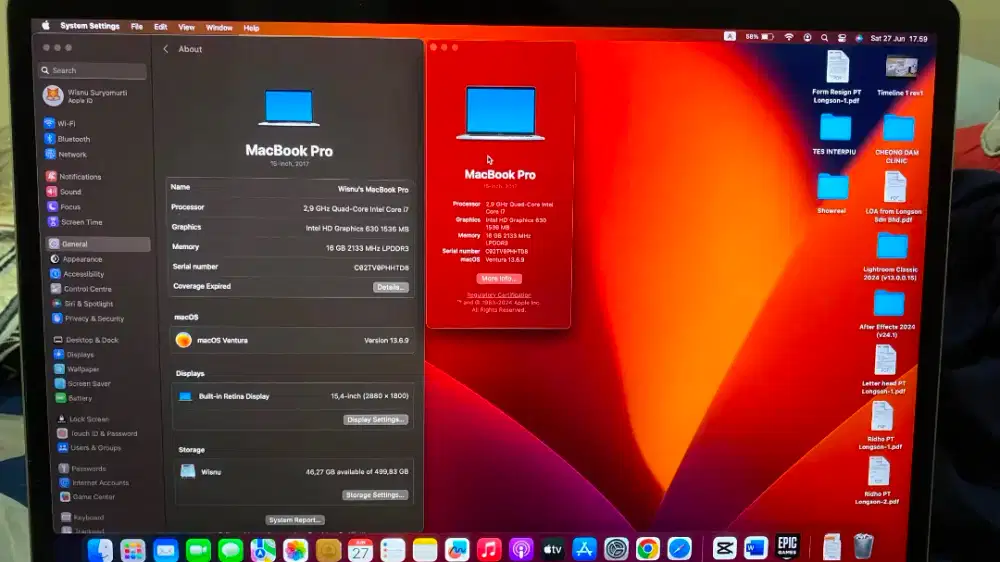Screen dimensions: 1000x562
Task: Open Storage Settings button
Action: 375,495
